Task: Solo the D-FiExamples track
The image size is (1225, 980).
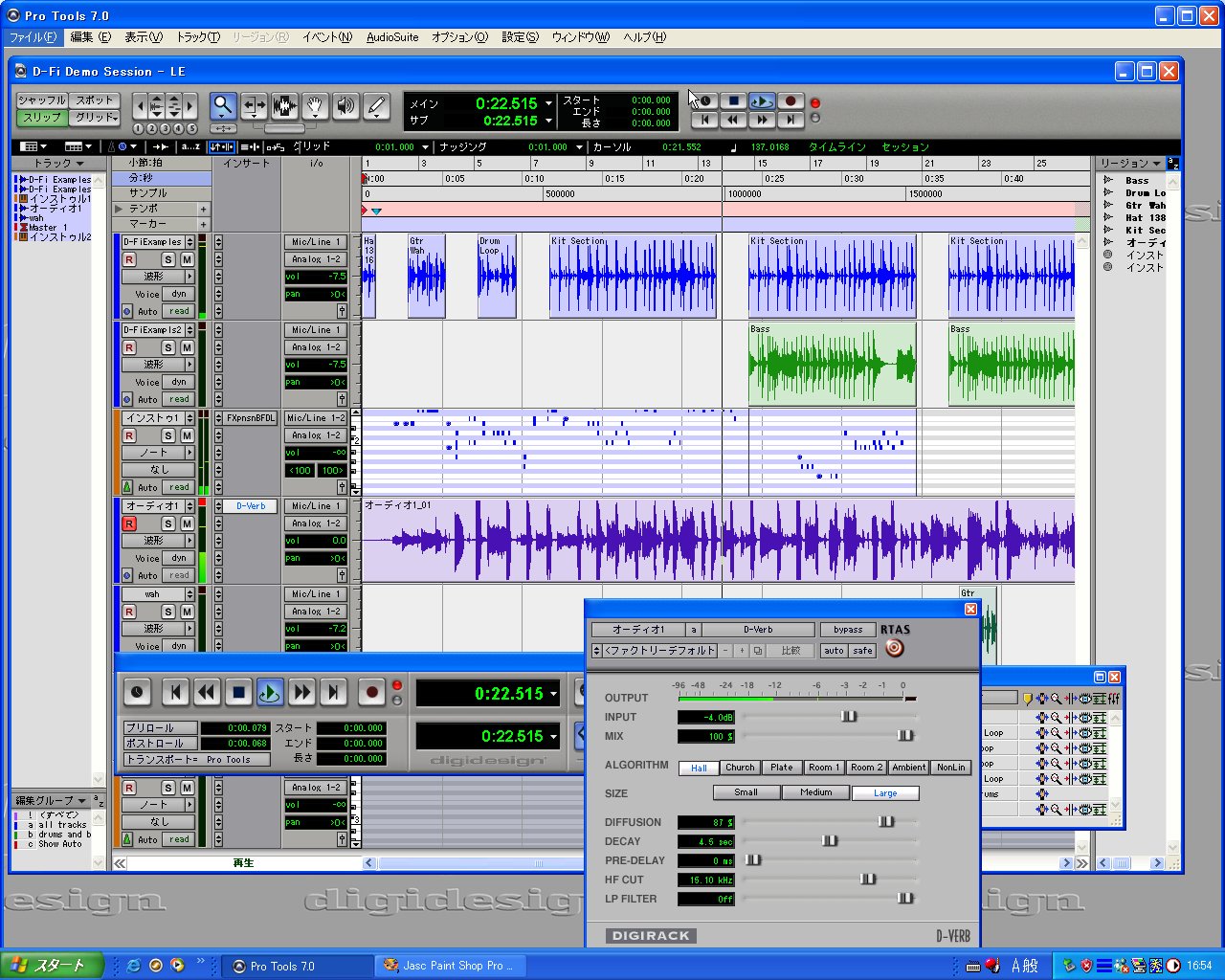Action: [168, 259]
